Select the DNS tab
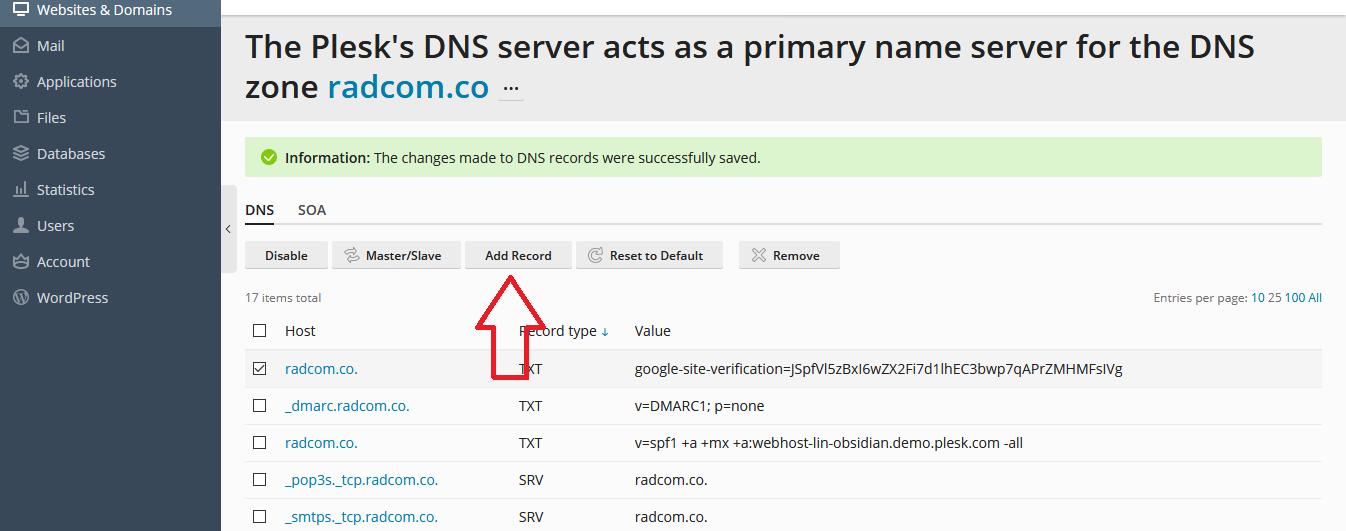 click(x=259, y=210)
